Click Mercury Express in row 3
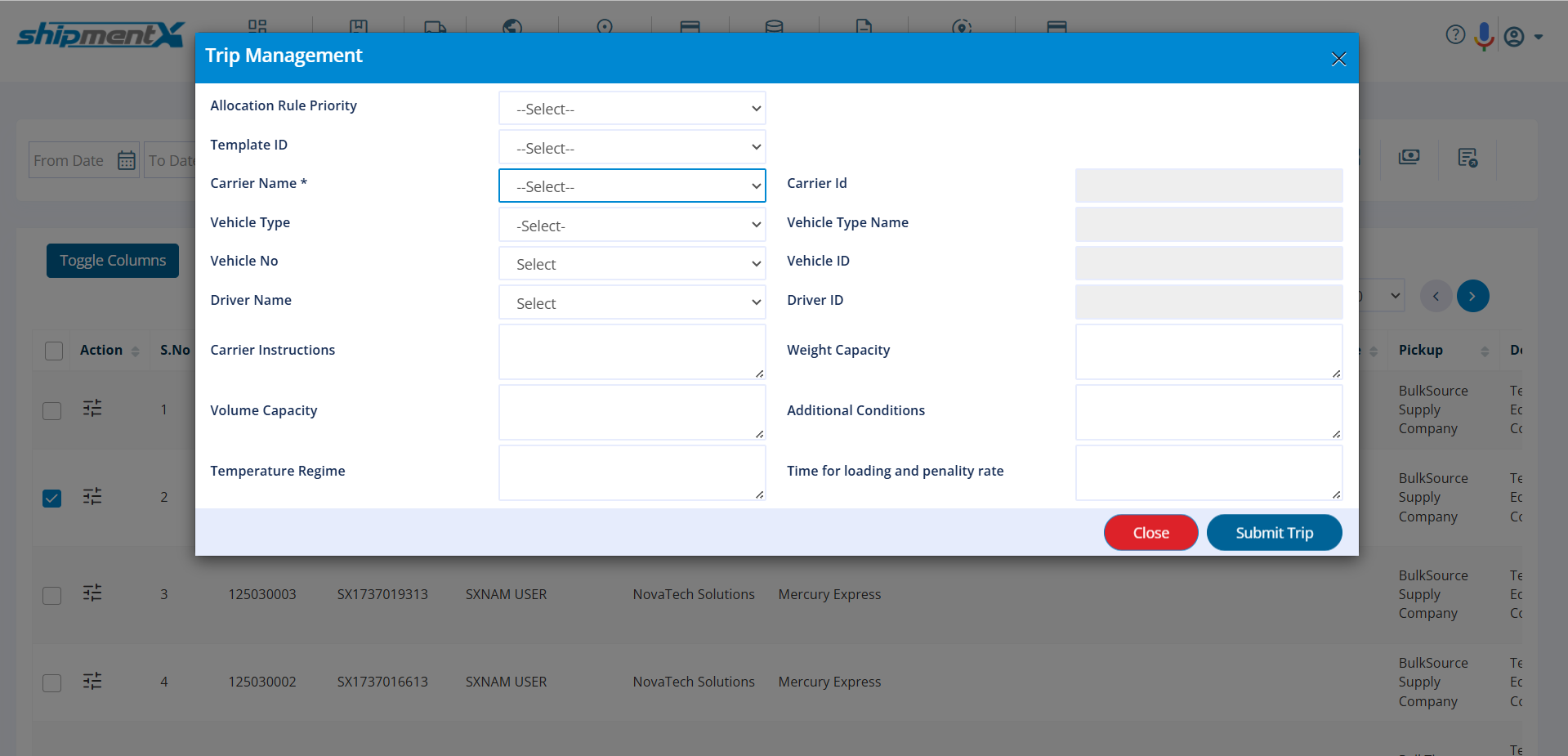The width and height of the screenshot is (1568, 756). click(x=829, y=594)
